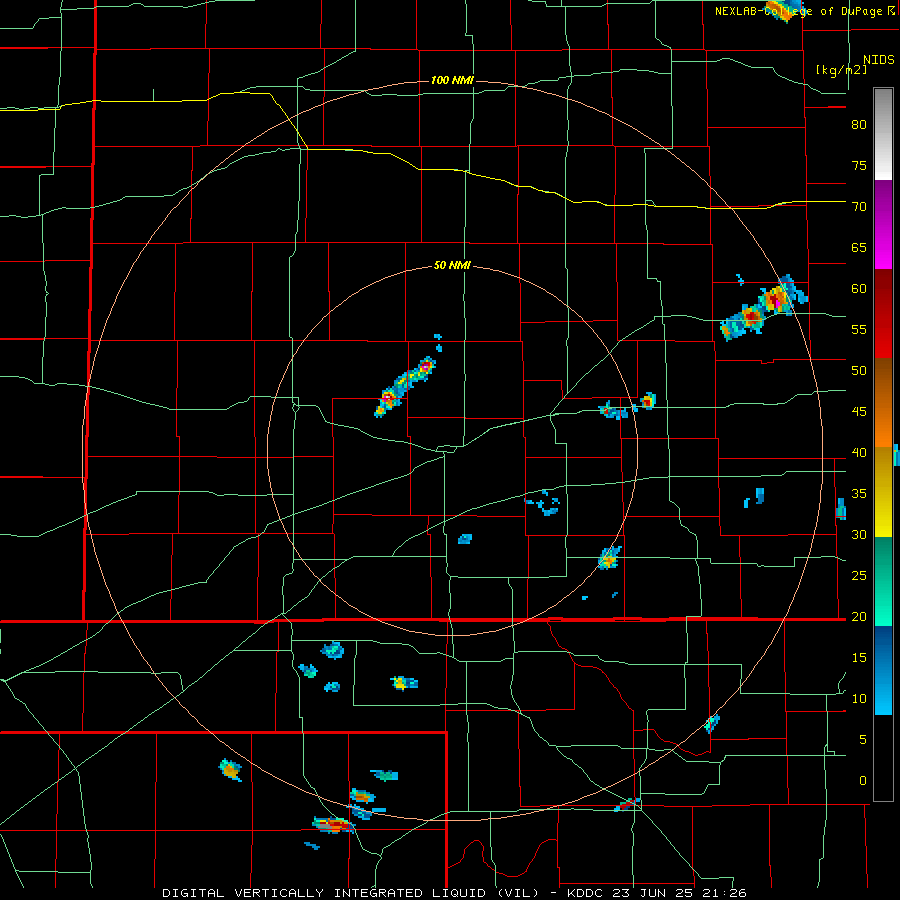
Task: Pick the white-gray segment of the VIL color bar
Action: (x=883, y=134)
